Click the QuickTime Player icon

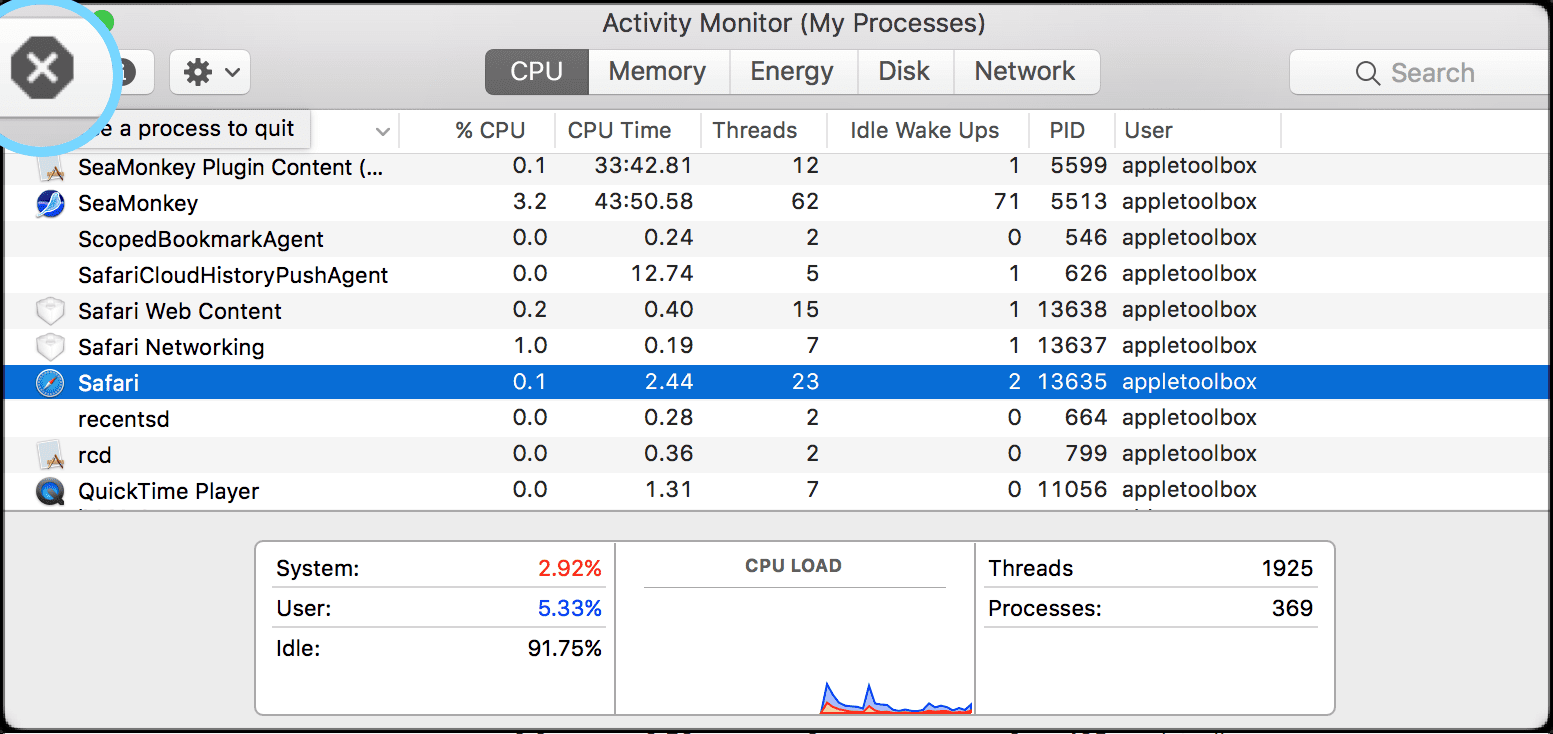tap(50, 491)
